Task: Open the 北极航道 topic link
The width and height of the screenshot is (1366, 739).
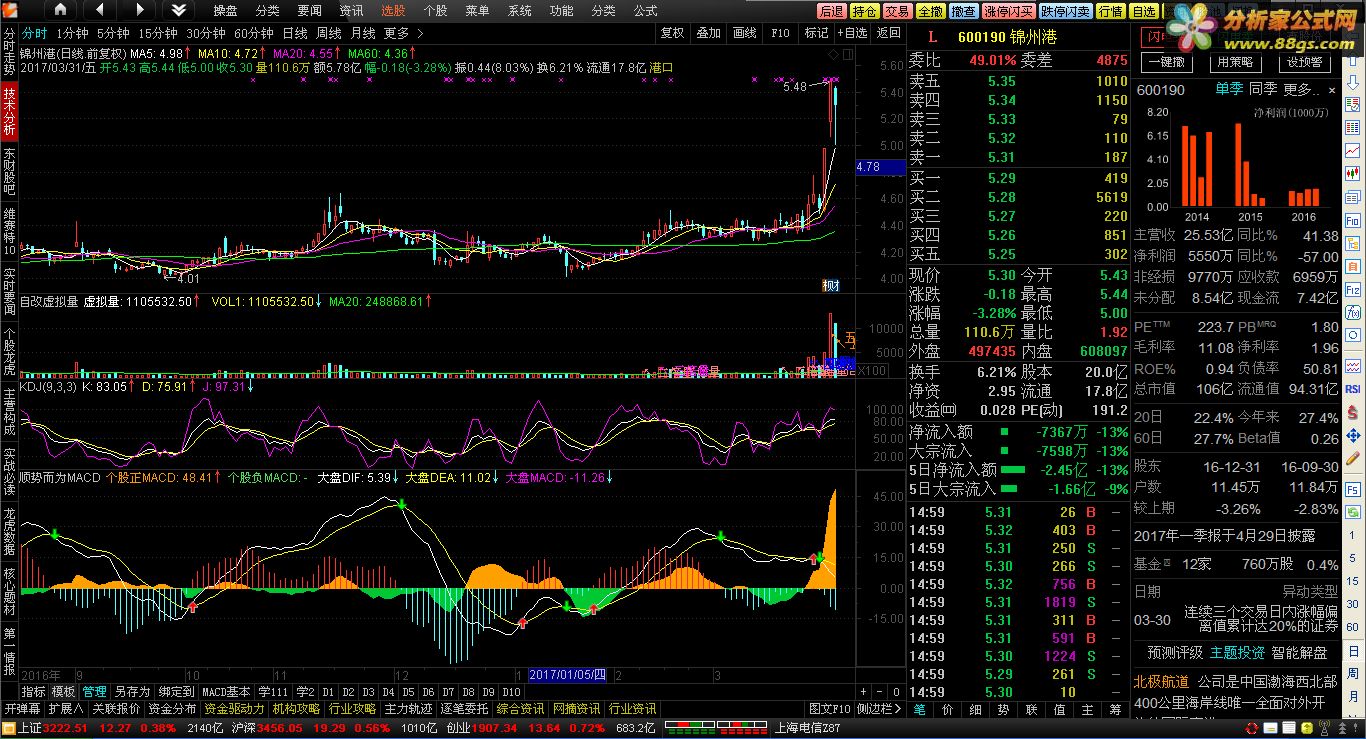Action: 1161,681
